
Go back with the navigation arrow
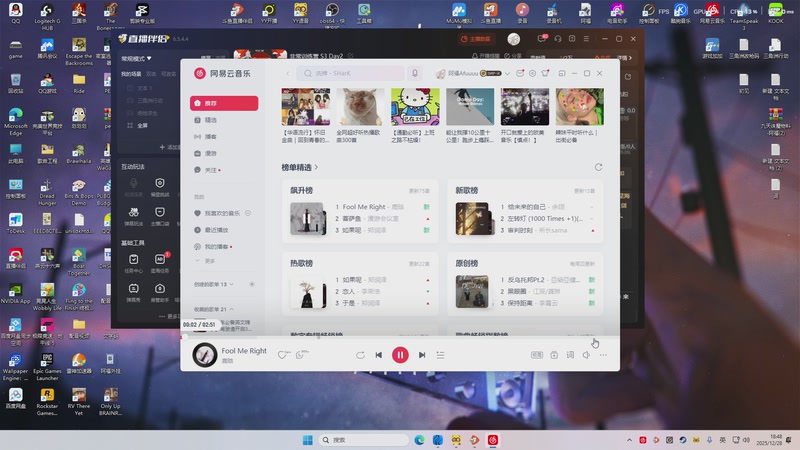click(x=287, y=73)
